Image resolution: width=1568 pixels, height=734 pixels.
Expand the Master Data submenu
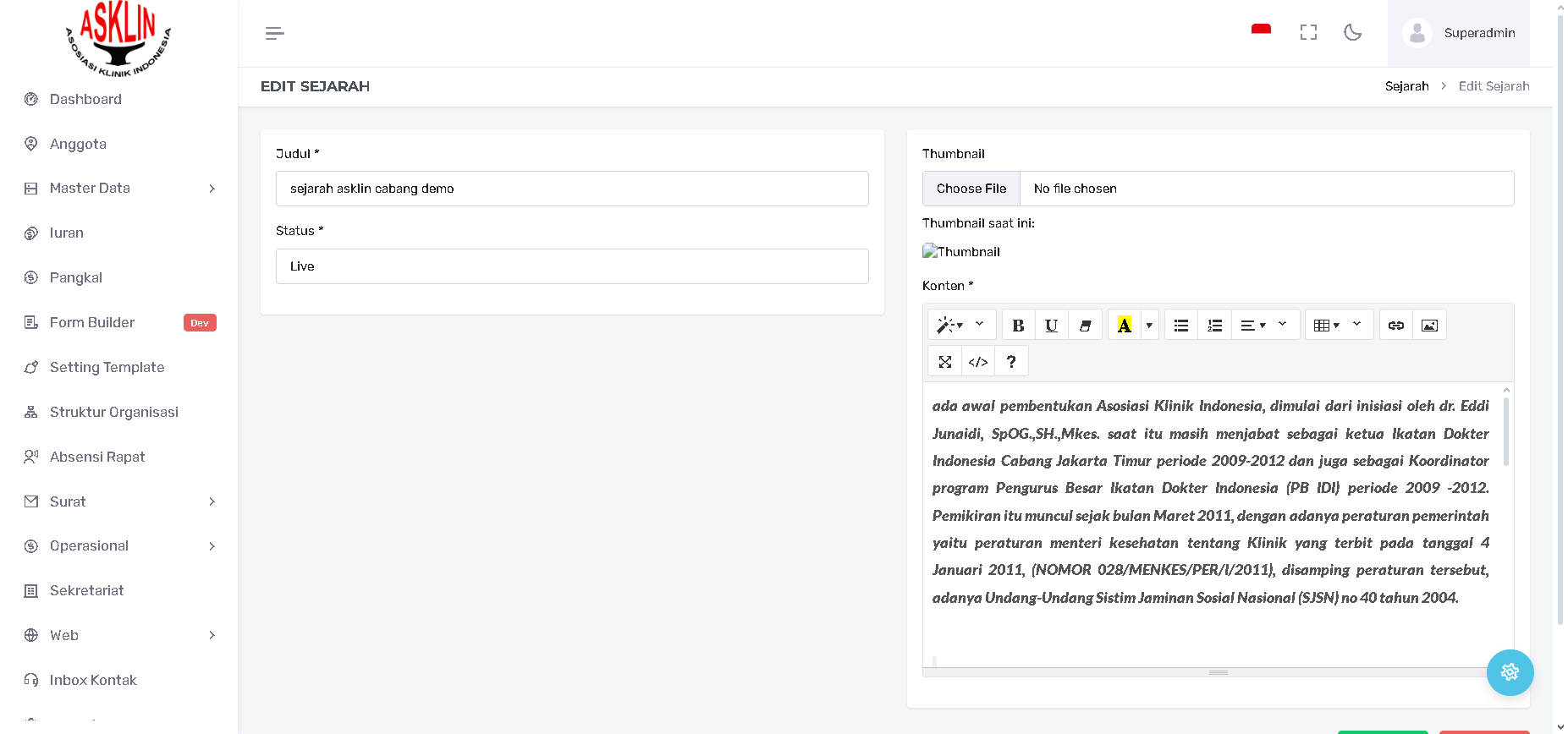pos(119,189)
